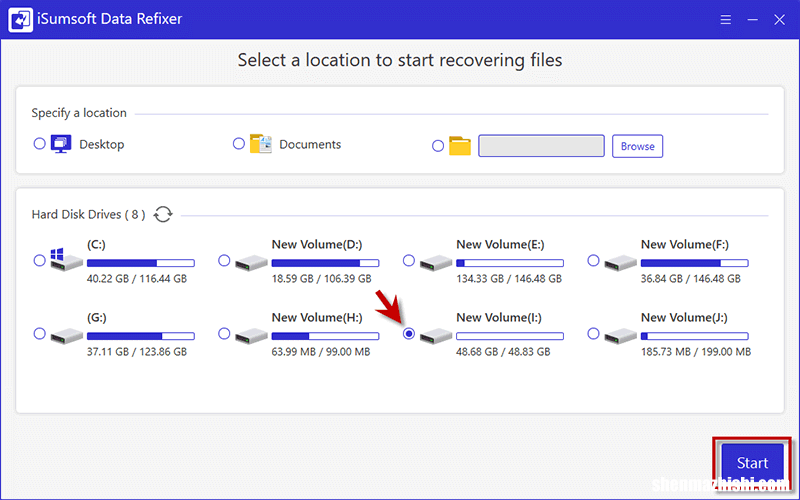Select the New Volume(J:) radio button

pos(593,334)
